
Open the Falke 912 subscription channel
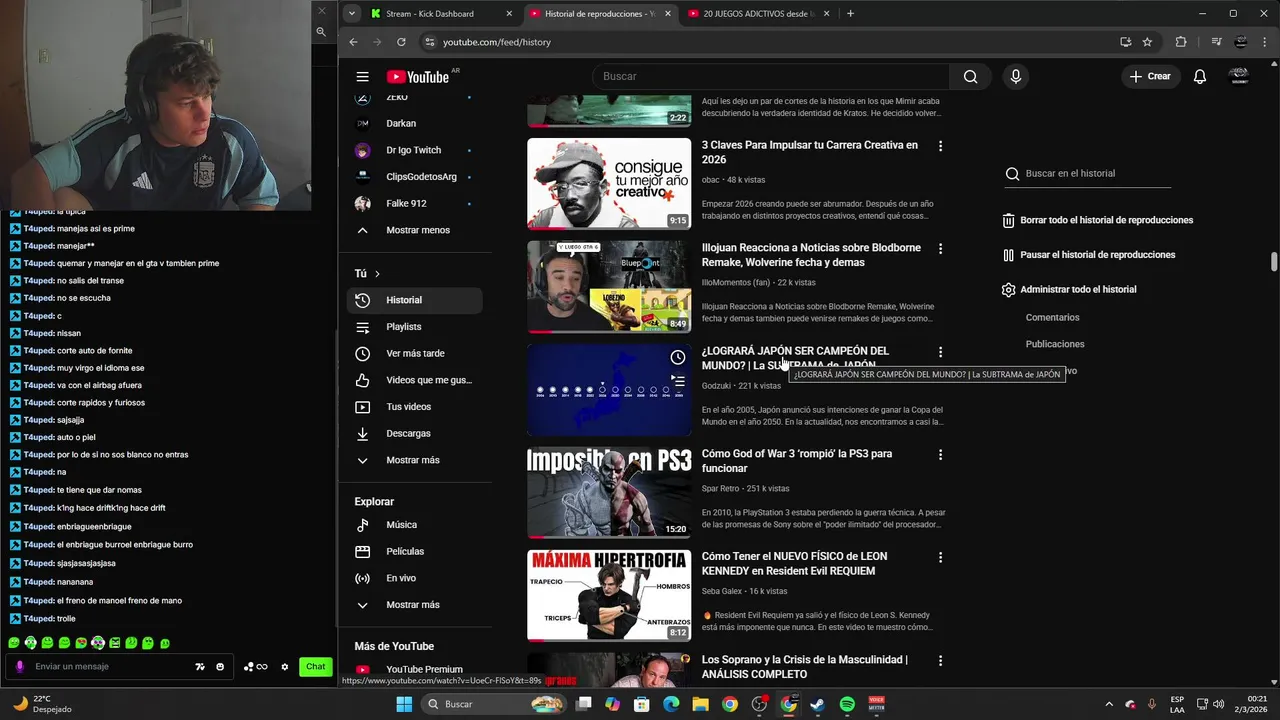[414, 203]
